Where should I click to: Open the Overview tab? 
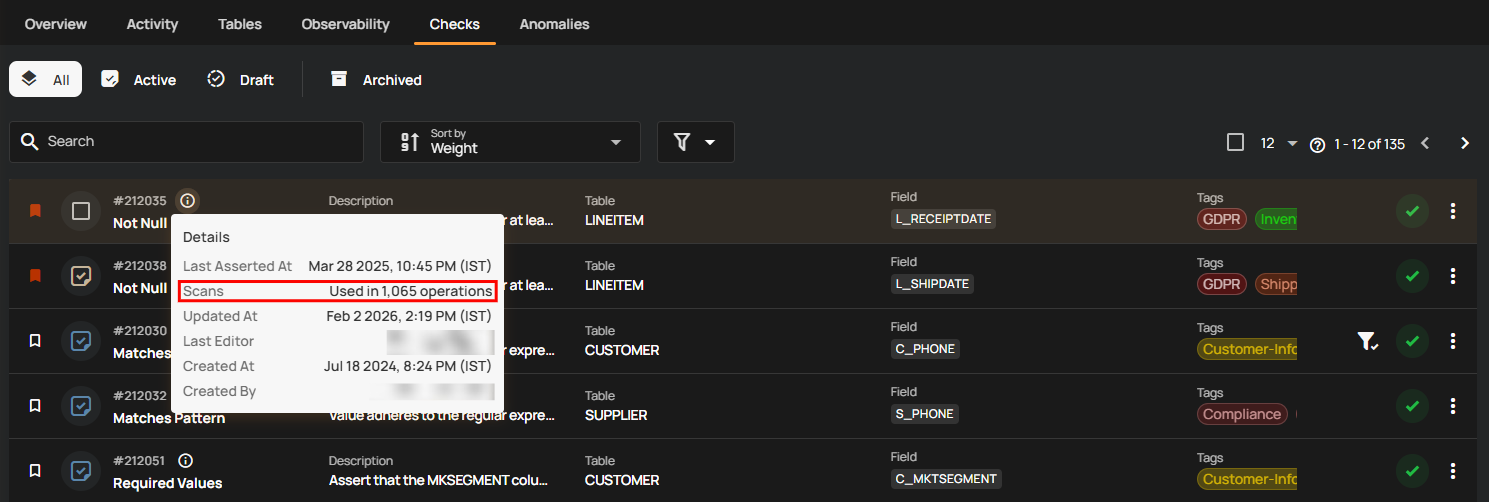coord(56,24)
